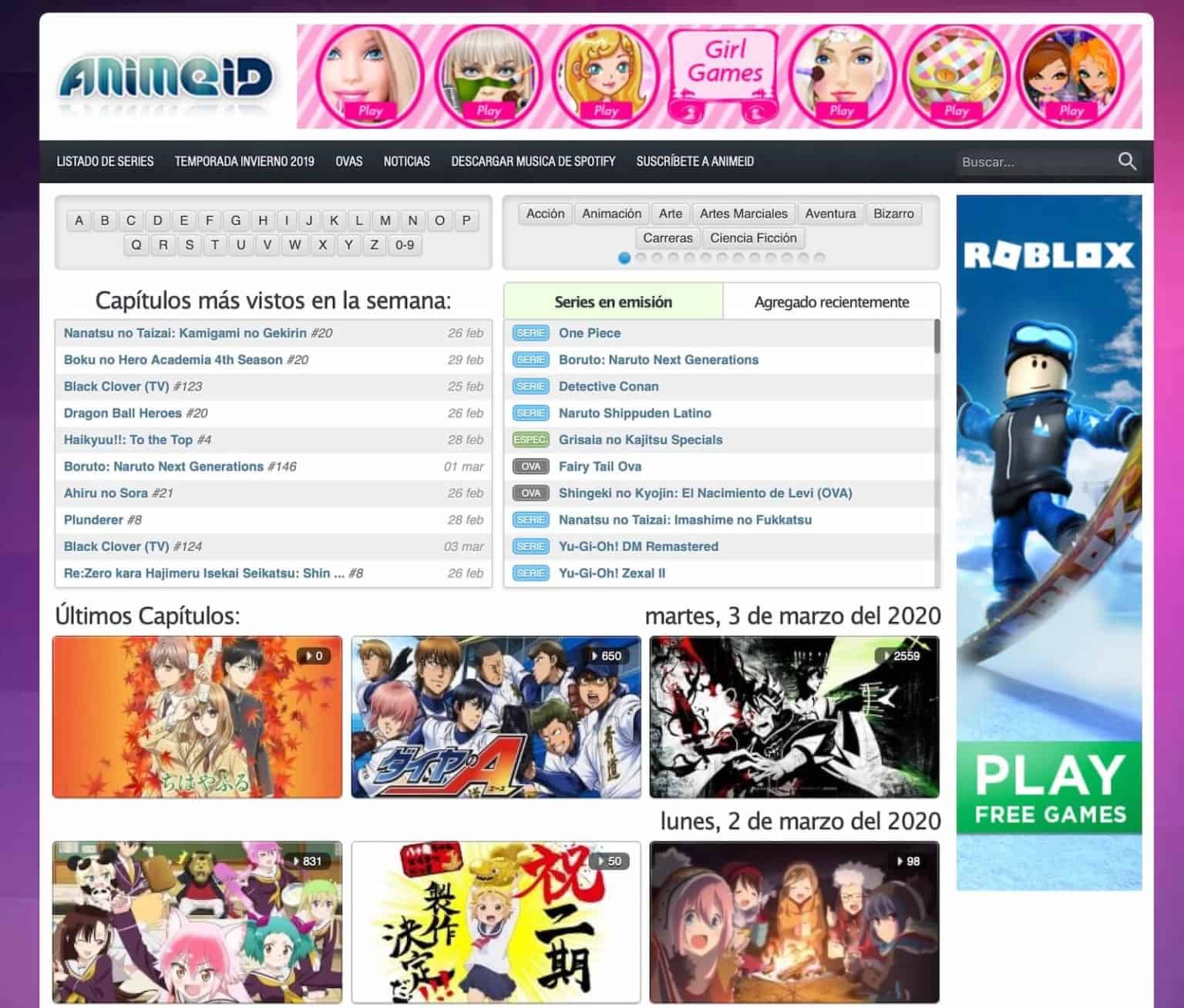Click the ESPEC badge beside Grisaia no Kajitsu
This screenshot has width=1184, height=1008.
530,440
